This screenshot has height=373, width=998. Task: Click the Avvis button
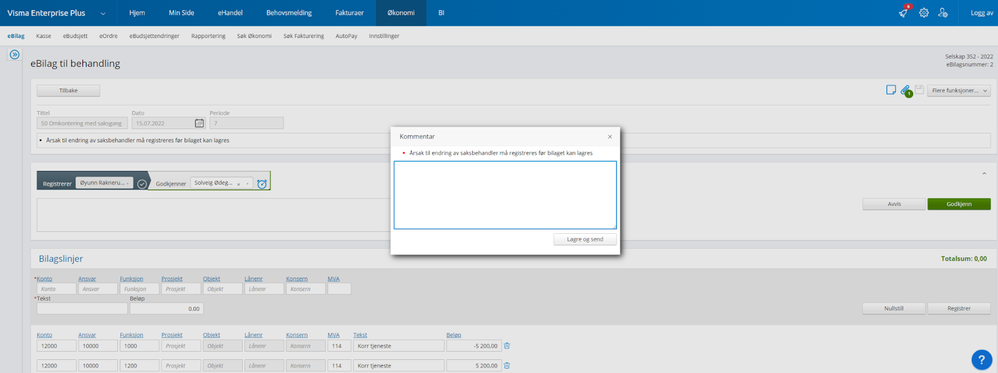[x=894, y=204]
